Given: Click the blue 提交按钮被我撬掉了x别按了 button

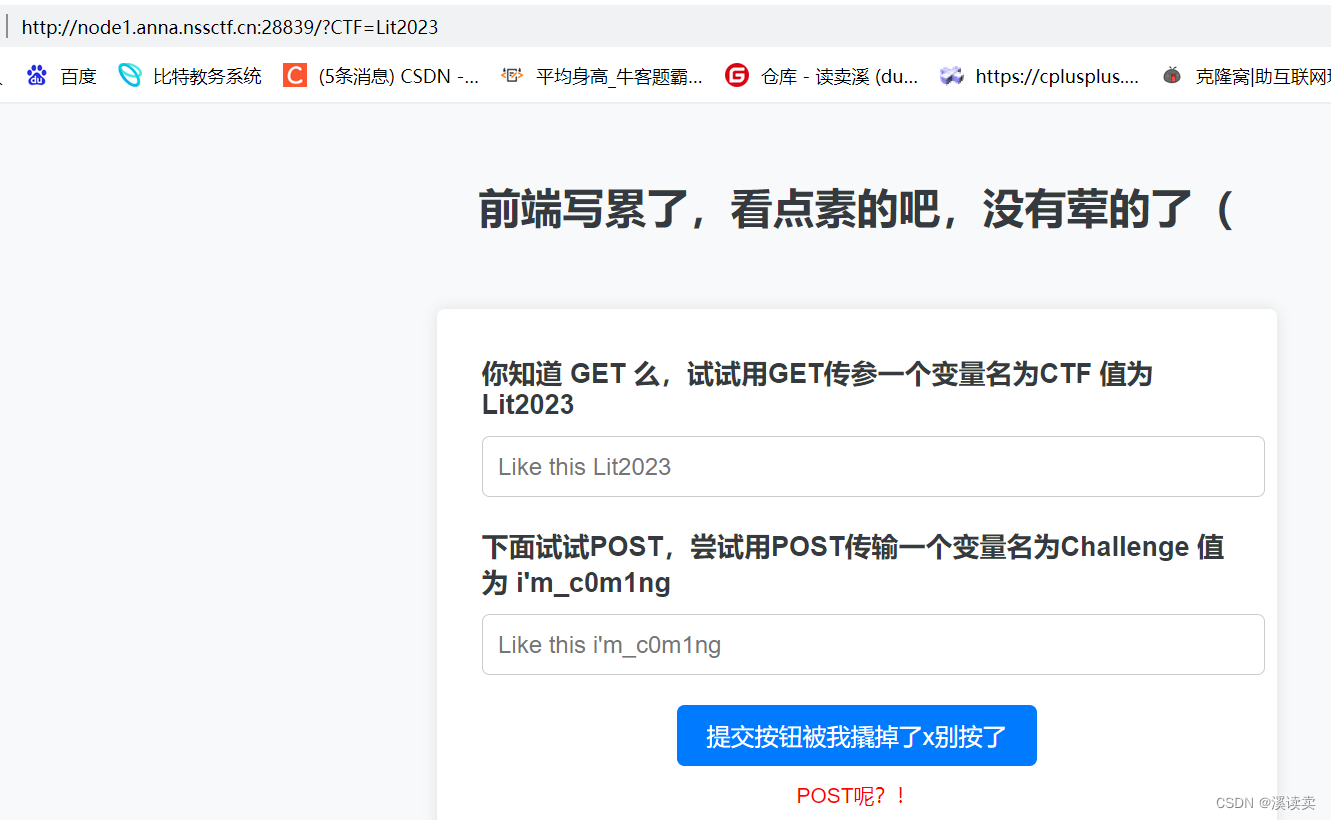Looking at the screenshot, I should (857, 736).
